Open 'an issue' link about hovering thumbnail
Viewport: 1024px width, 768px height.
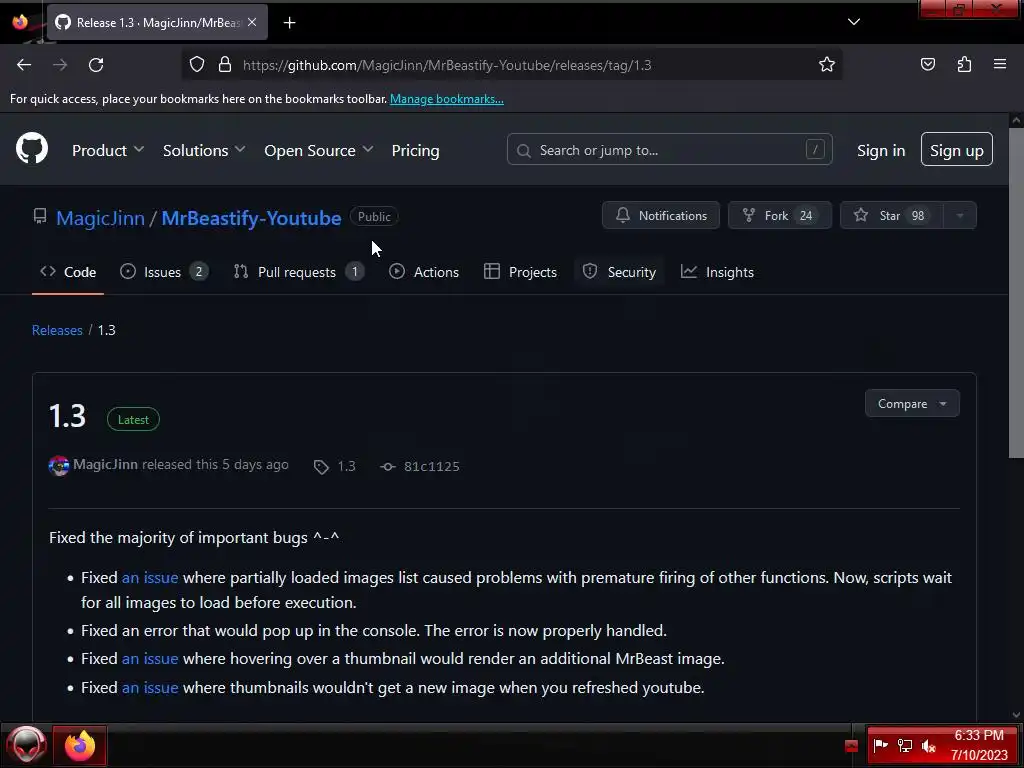[x=150, y=658]
